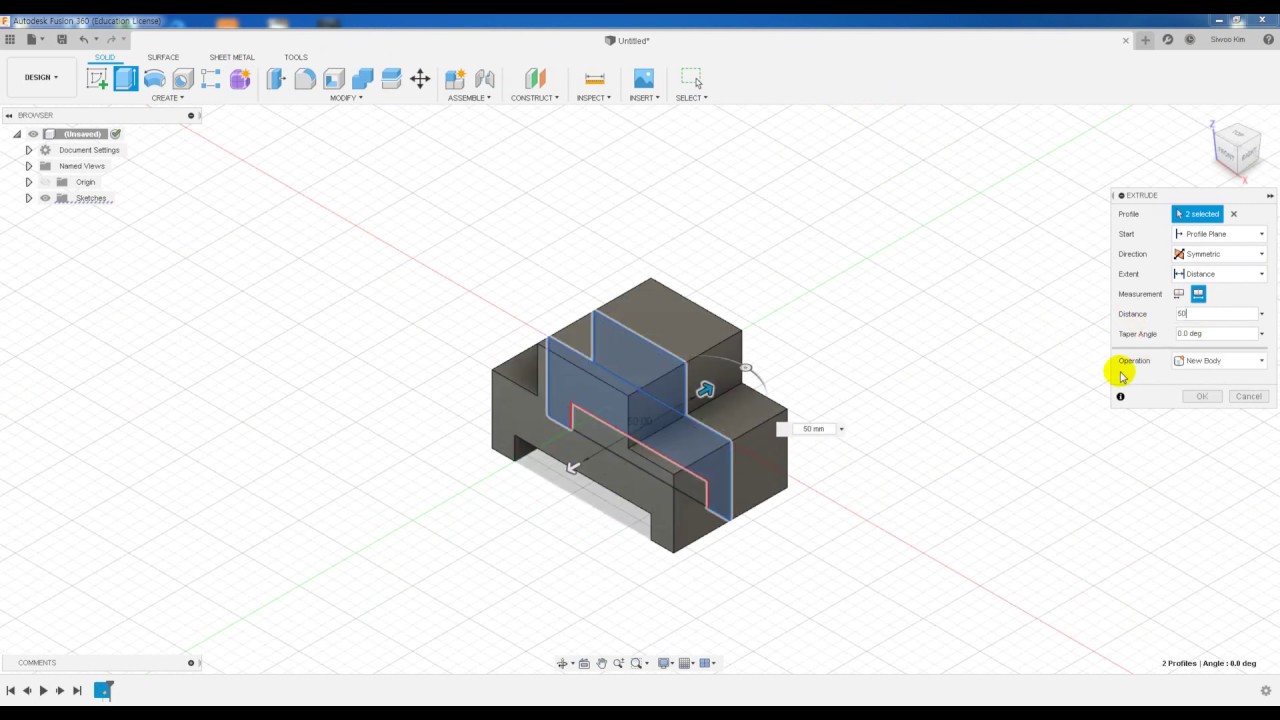Open the Modify menu
The image size is (1280, 720).
click(x=346, y=98)
